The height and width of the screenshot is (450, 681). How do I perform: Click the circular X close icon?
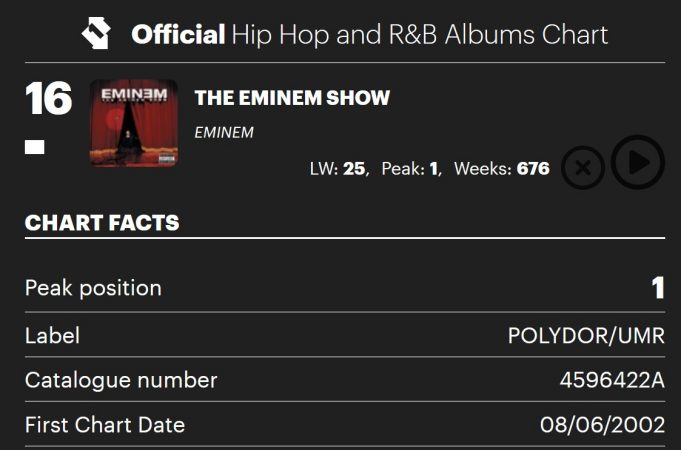click(x=583, y=168)
